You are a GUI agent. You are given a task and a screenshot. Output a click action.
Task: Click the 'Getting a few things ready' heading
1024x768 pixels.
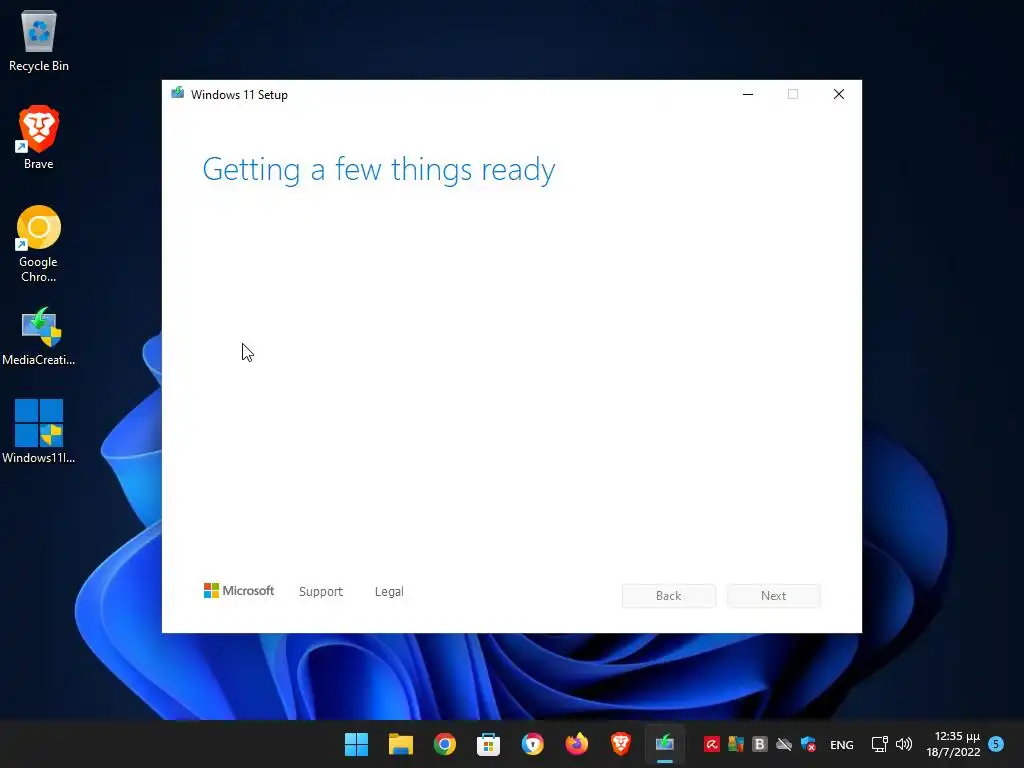(x=379, y=170)
